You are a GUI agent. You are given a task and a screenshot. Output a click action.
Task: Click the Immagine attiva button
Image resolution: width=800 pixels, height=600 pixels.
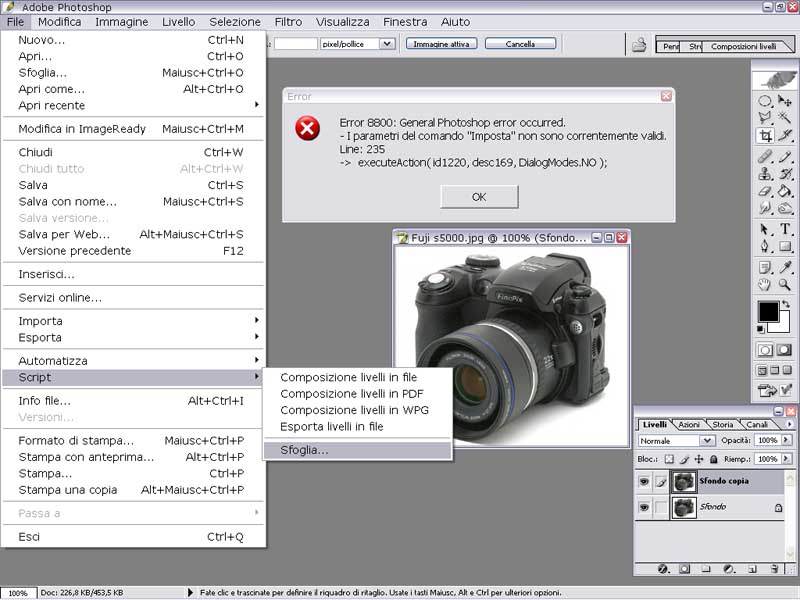pos(441,44)
